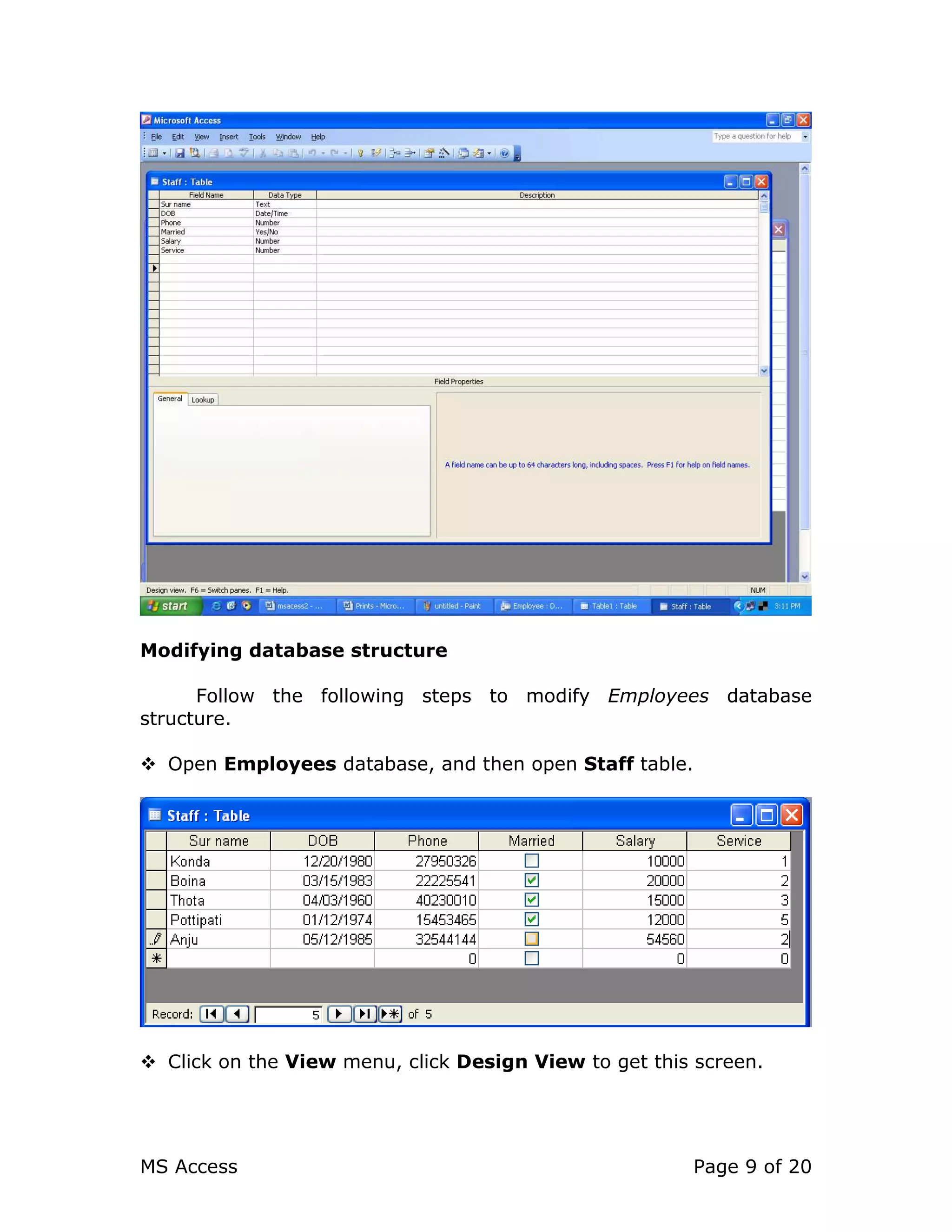
Task: Switch to the Lookup tab
Action: [203, 399]
